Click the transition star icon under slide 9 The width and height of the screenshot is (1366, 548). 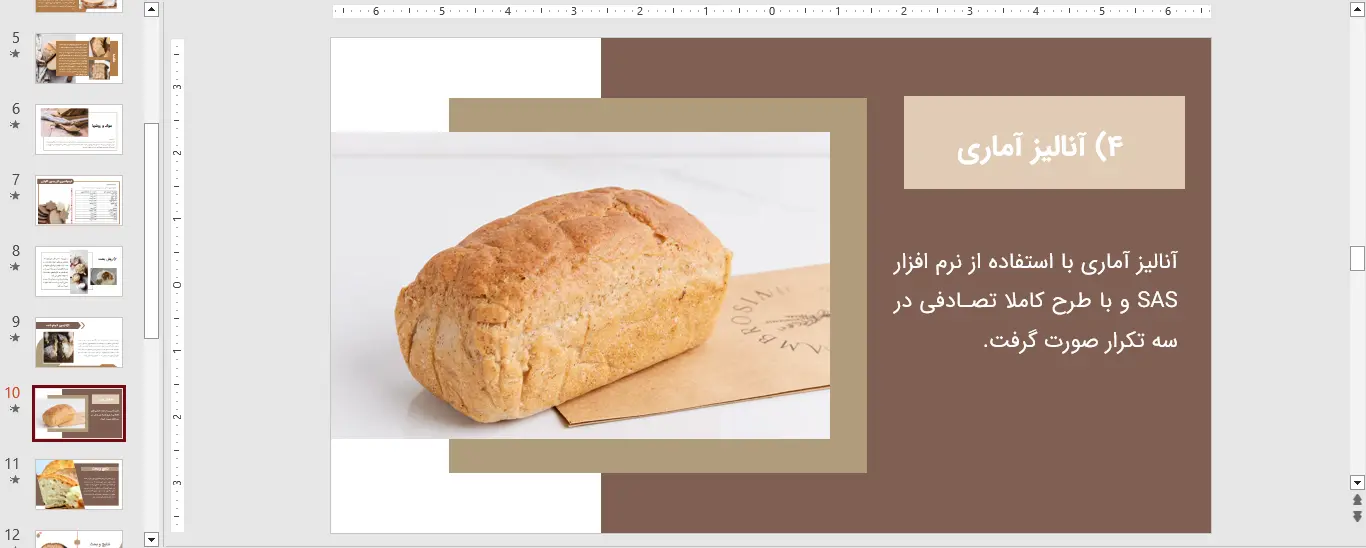[14, 338]
